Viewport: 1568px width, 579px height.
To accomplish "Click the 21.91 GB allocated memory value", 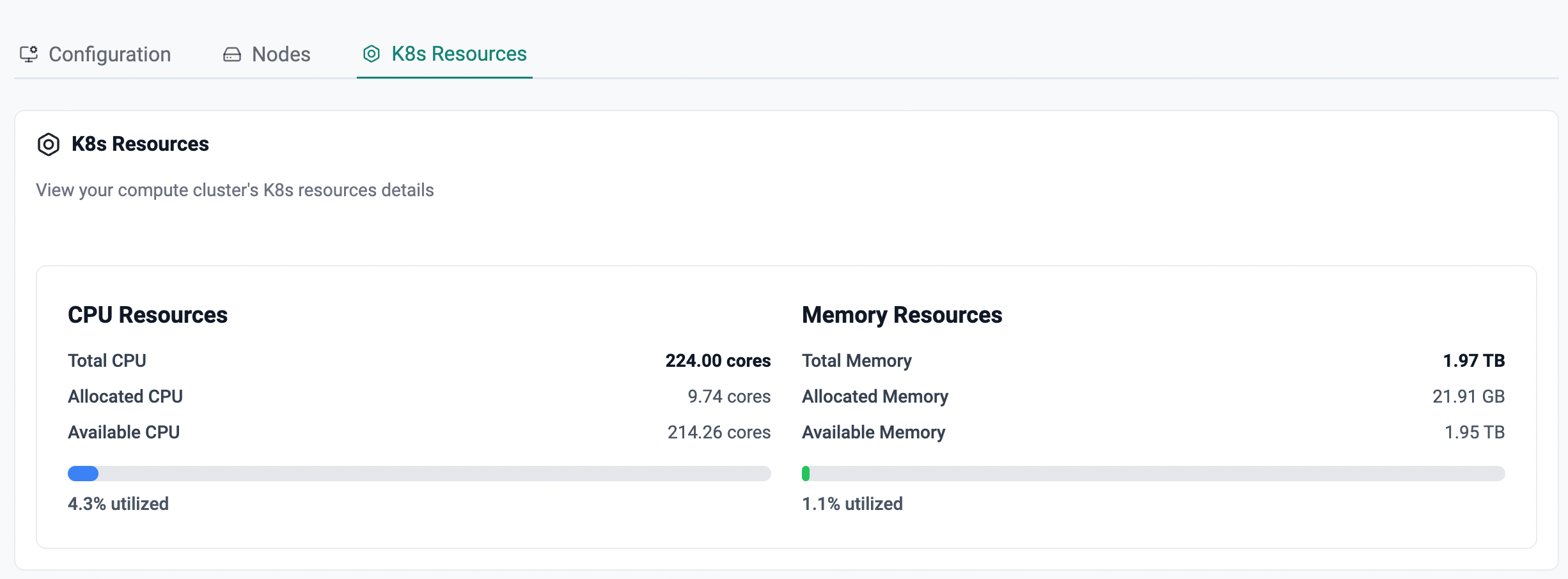I will (x=1468, y=397).
